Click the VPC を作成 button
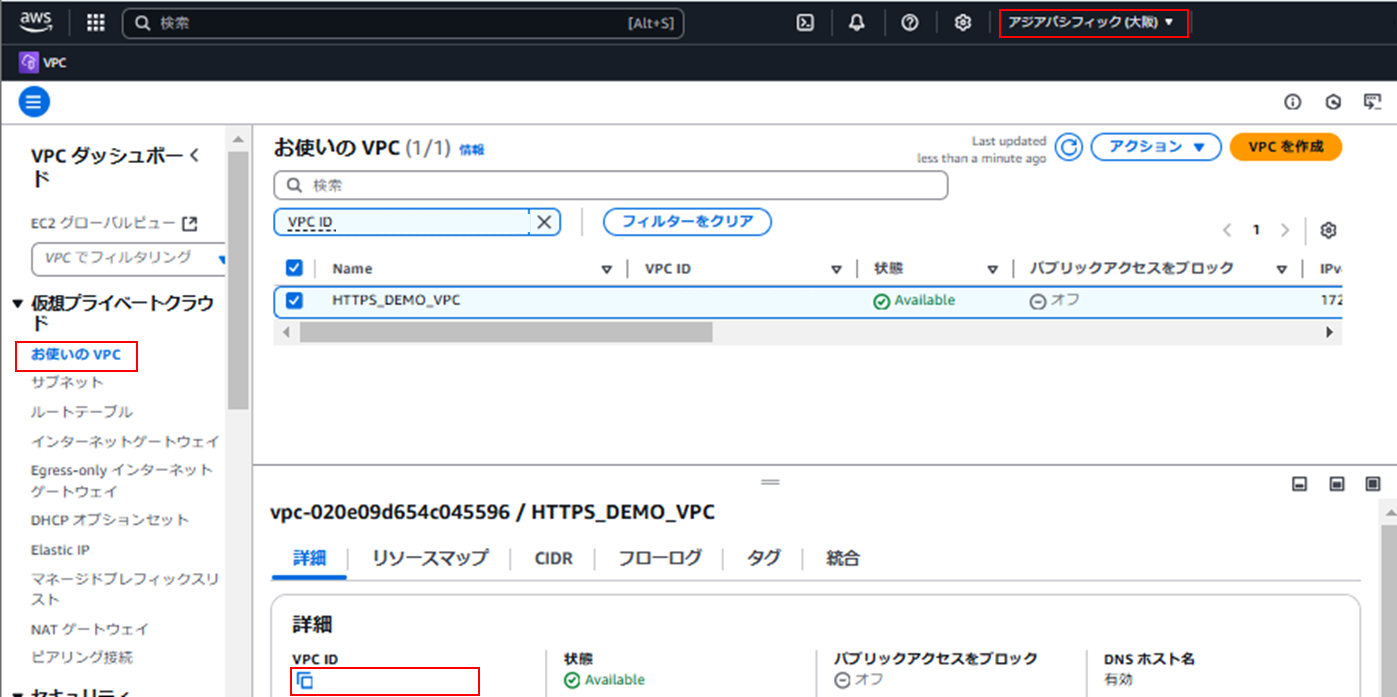The width and height of the screenshot is (1397, 697). pyautogui.click(x=1286, y=147)
